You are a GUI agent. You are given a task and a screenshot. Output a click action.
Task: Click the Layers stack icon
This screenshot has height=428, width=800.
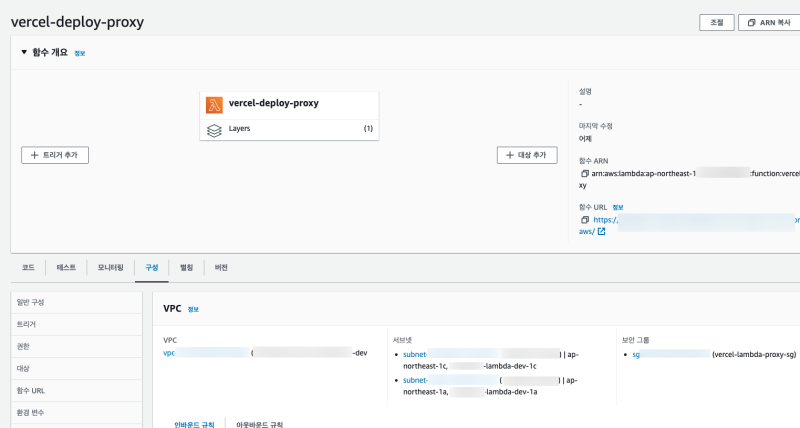click(214, 131)
